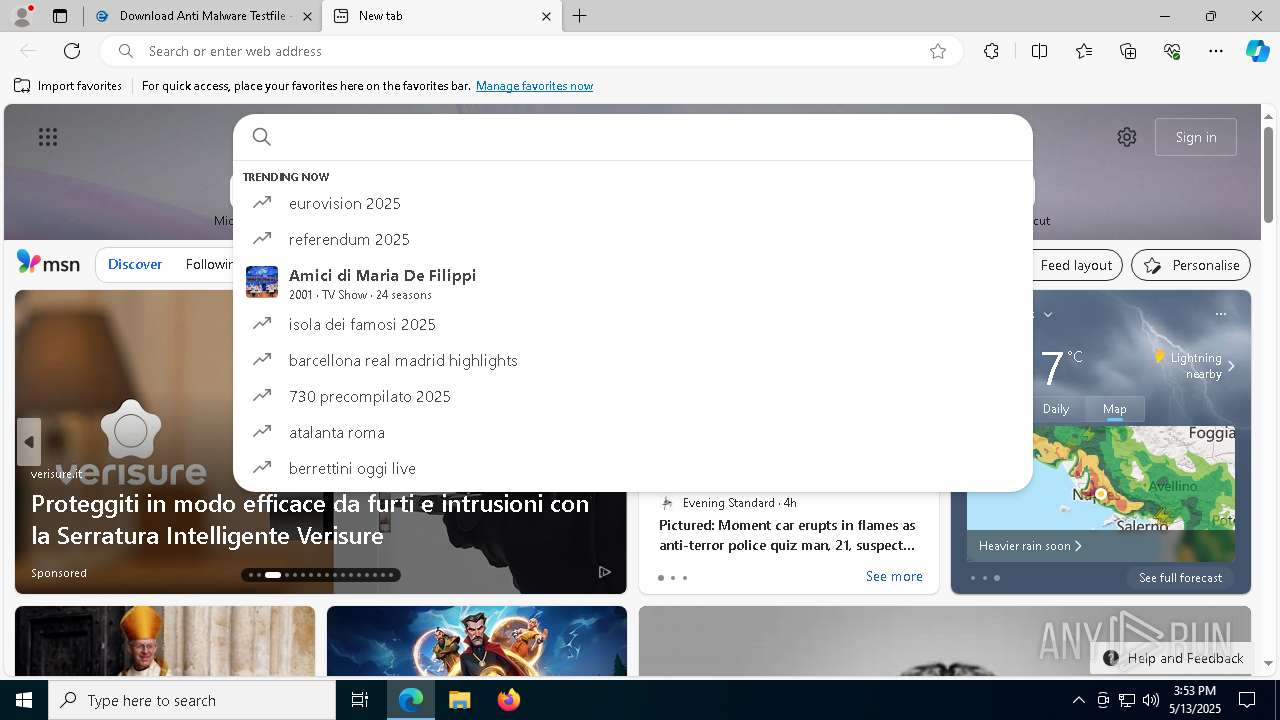Viewport: 1280px width, 720px height.
Task: Launch the Copilot sidebar icon
Action: (x=1257, y=51)
